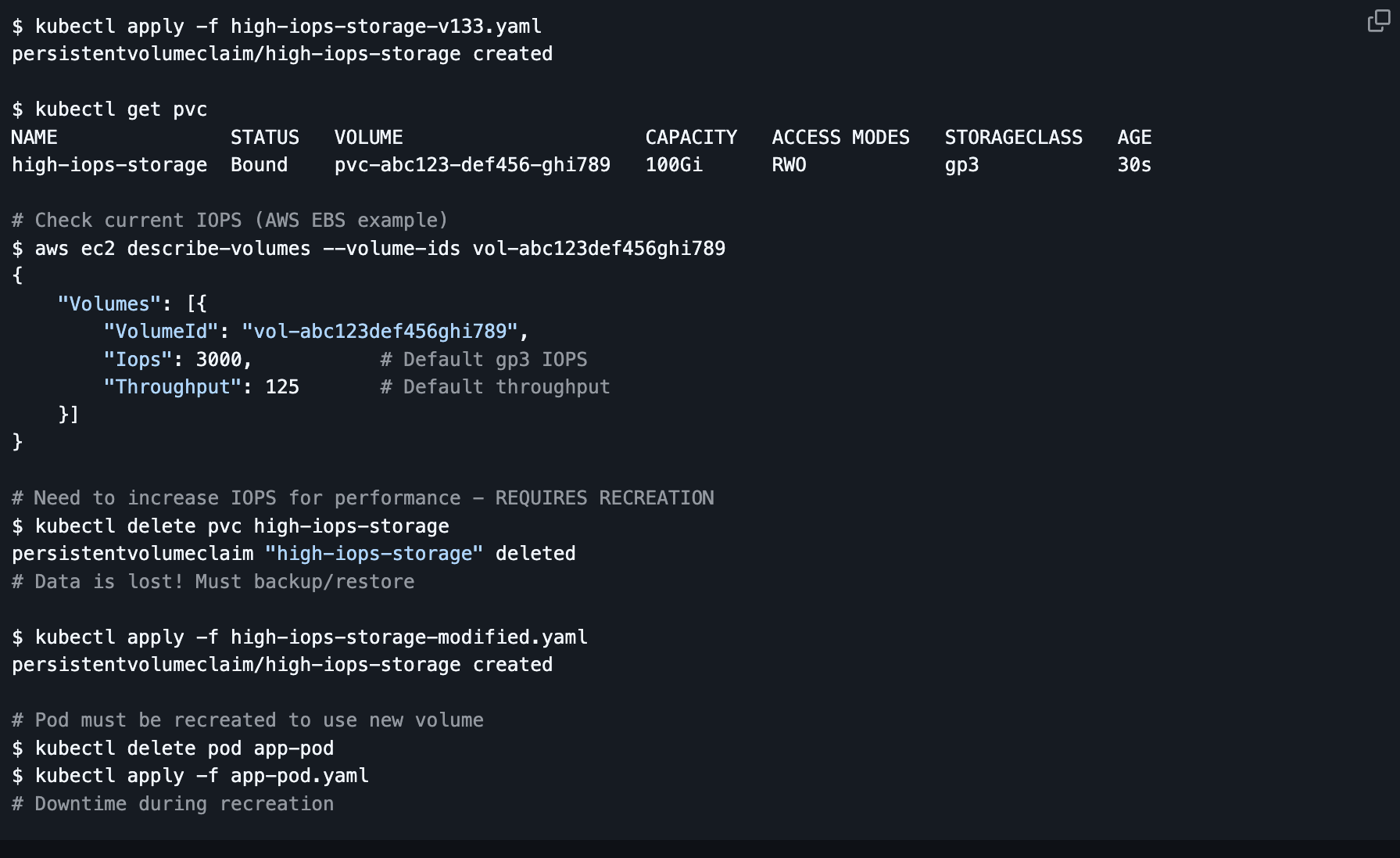1400x858 pixels.
Task: Click the STATUS column header
Action: [264, 138]
